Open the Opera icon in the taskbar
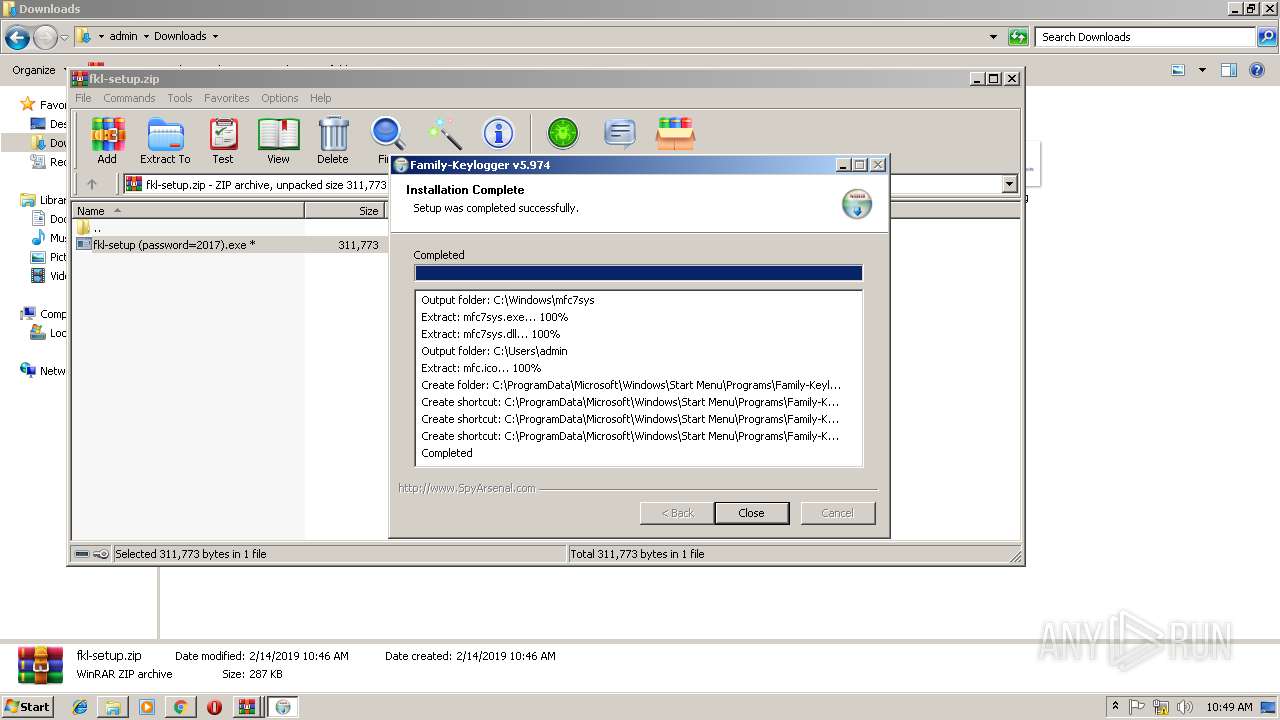This screenshot has height=720, width=1280. [214, 707]
